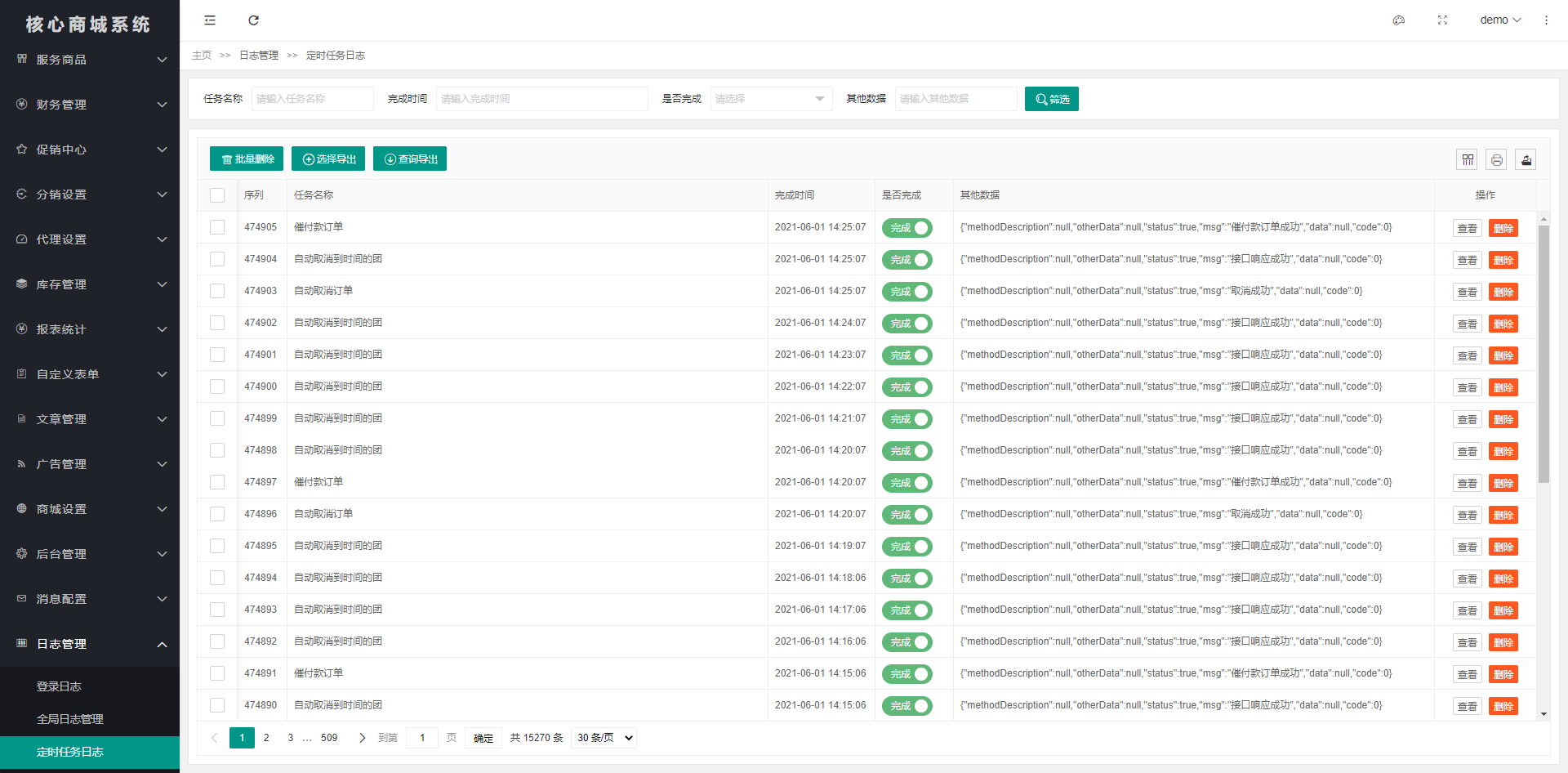Click 删除 for row 474900
Viewport: 1568px width, 773px height.
click(x=1503, y=387)
